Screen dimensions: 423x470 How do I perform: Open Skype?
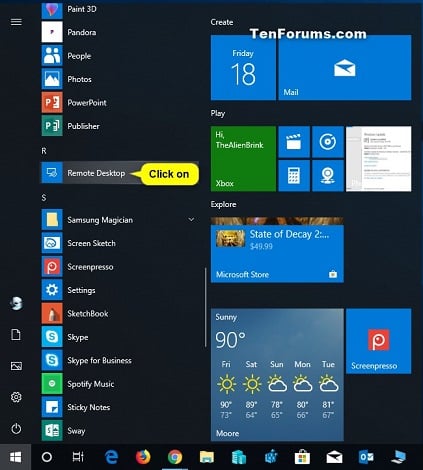[x=120, y=337]
